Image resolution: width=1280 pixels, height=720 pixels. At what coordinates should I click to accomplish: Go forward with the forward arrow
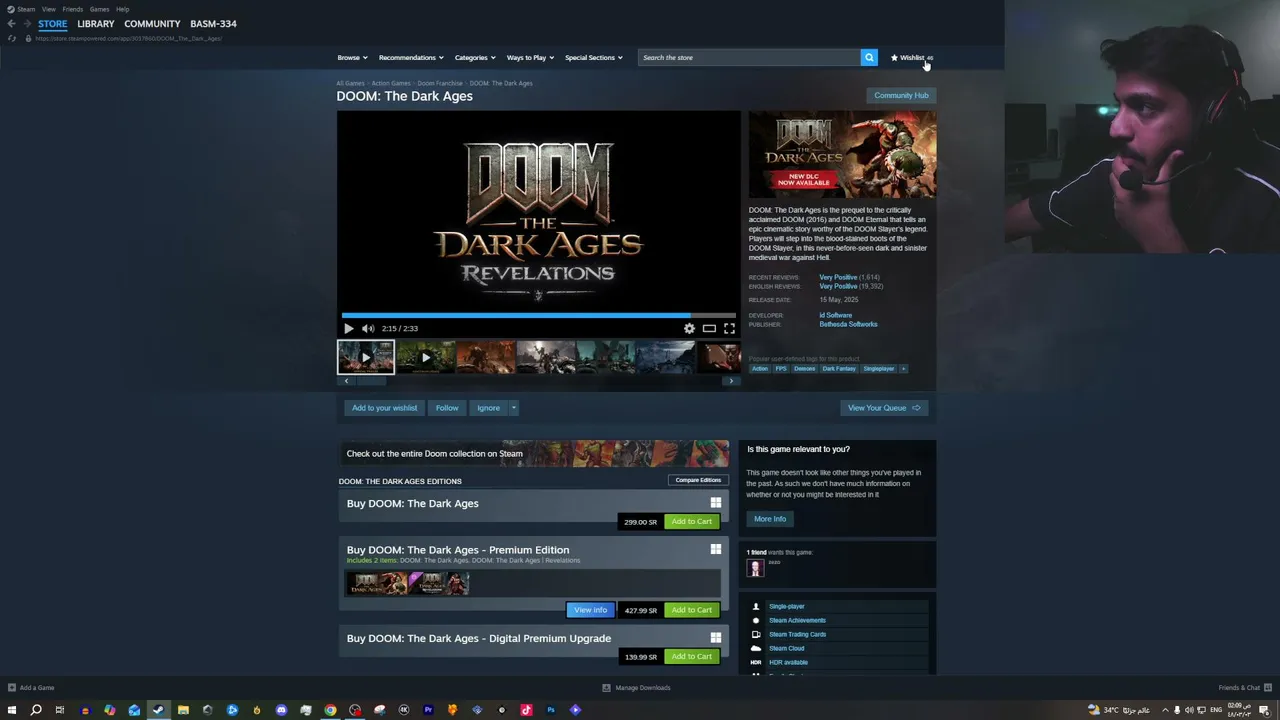click(27, 23)
